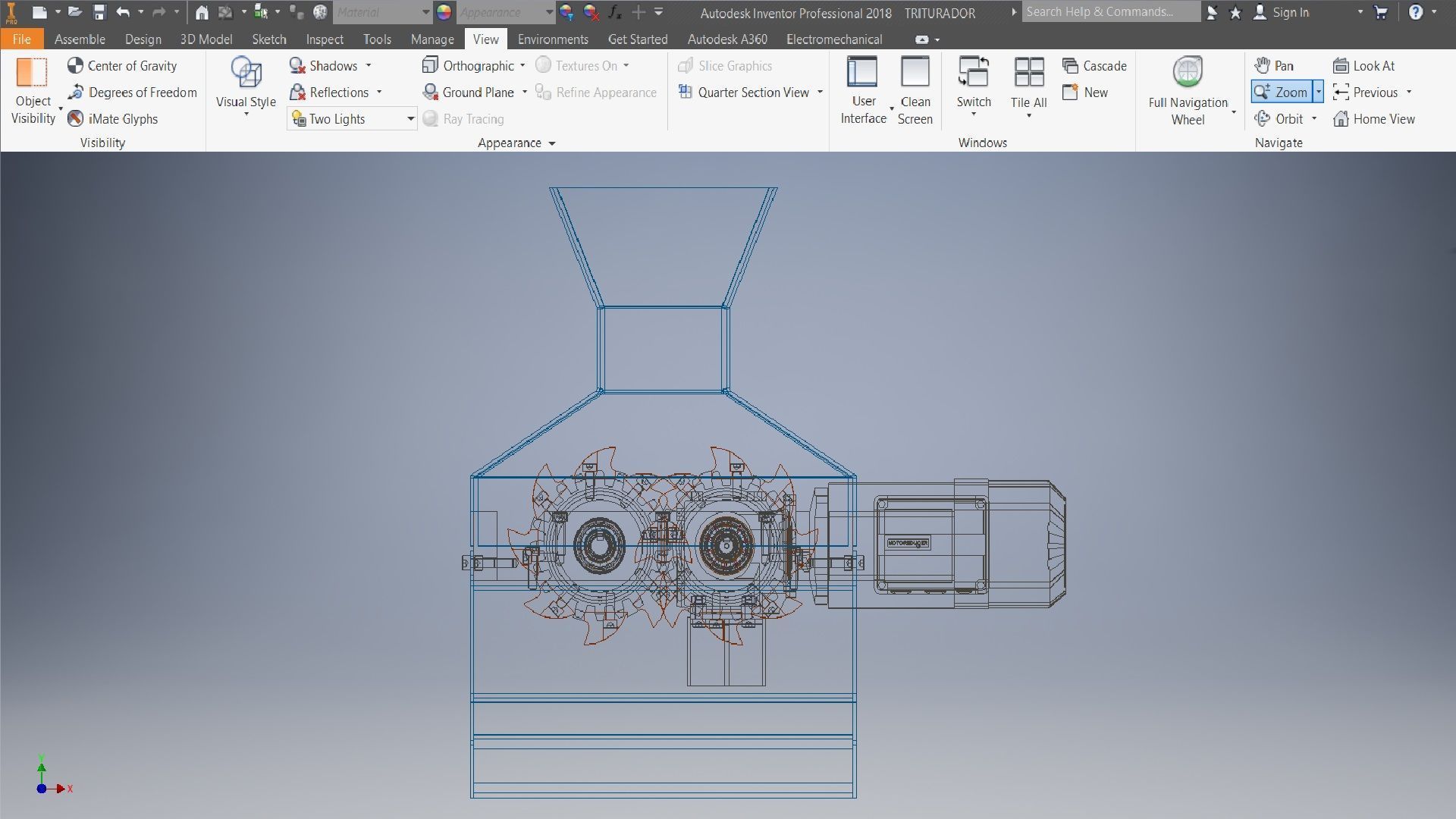Click the Search Help & Commands field
Screen dimensions: 1456x819
pyautogui.click(x=1110, y=12)
